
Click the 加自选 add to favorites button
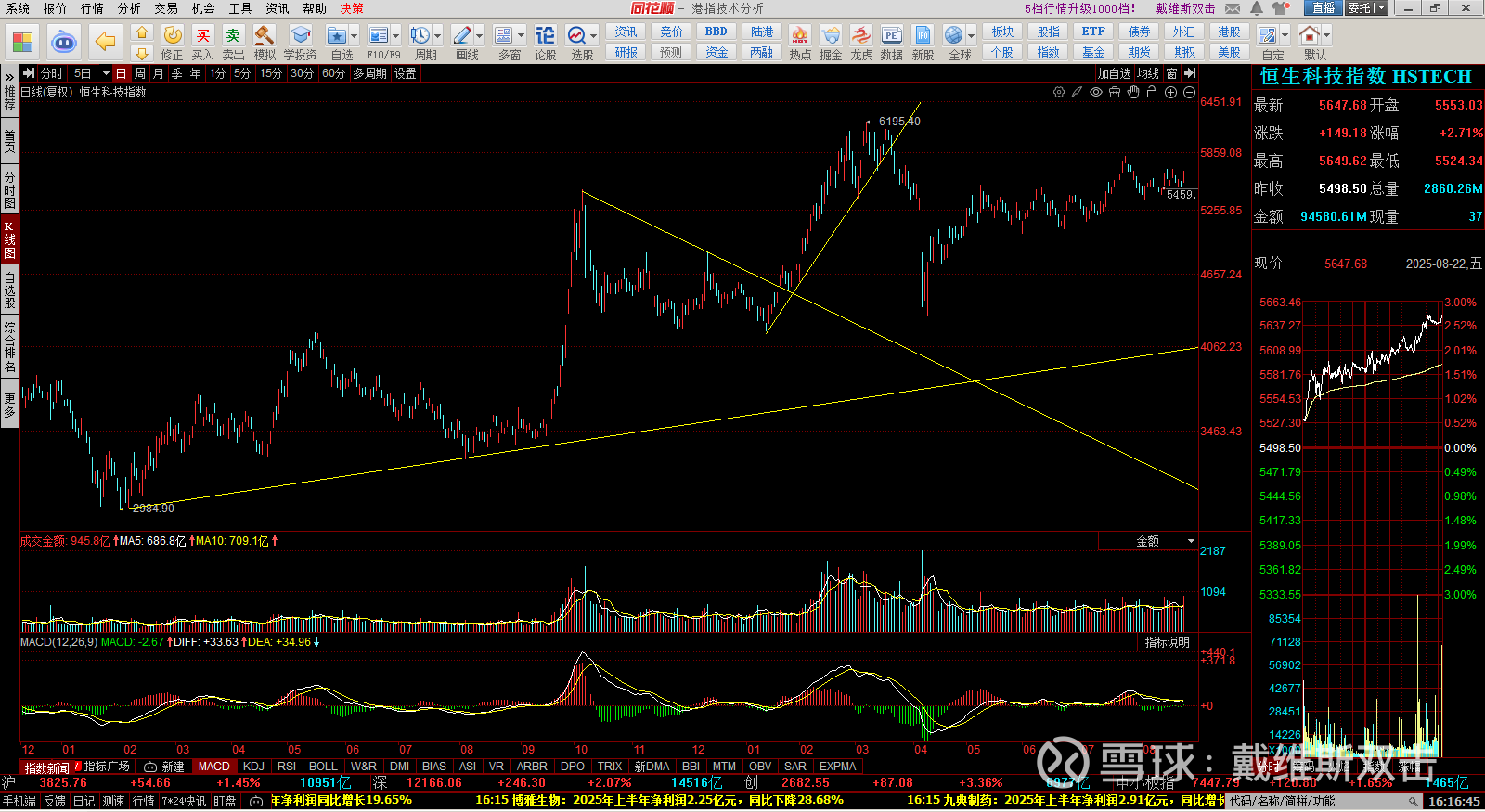coord(1115,73)
